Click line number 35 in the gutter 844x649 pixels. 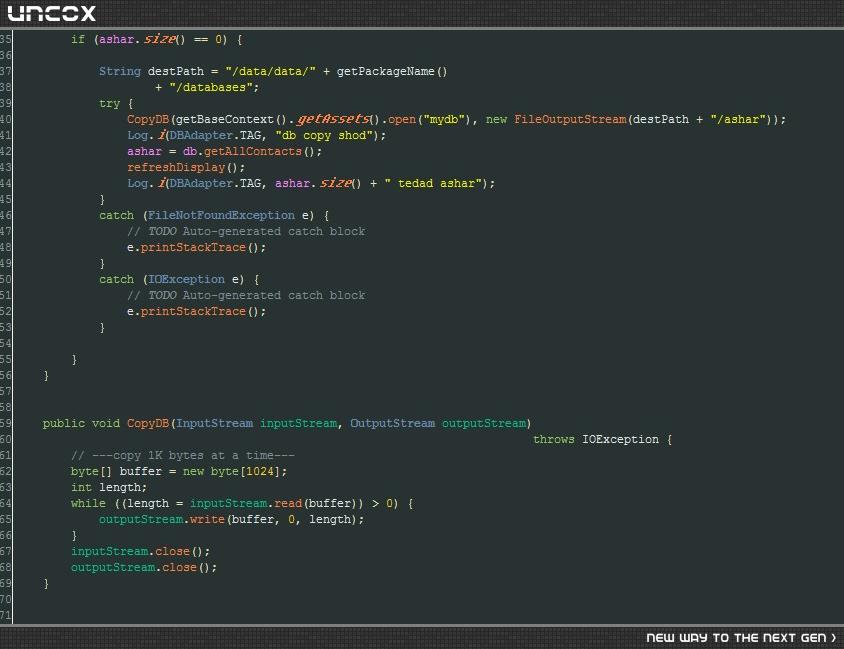point(5,39)
